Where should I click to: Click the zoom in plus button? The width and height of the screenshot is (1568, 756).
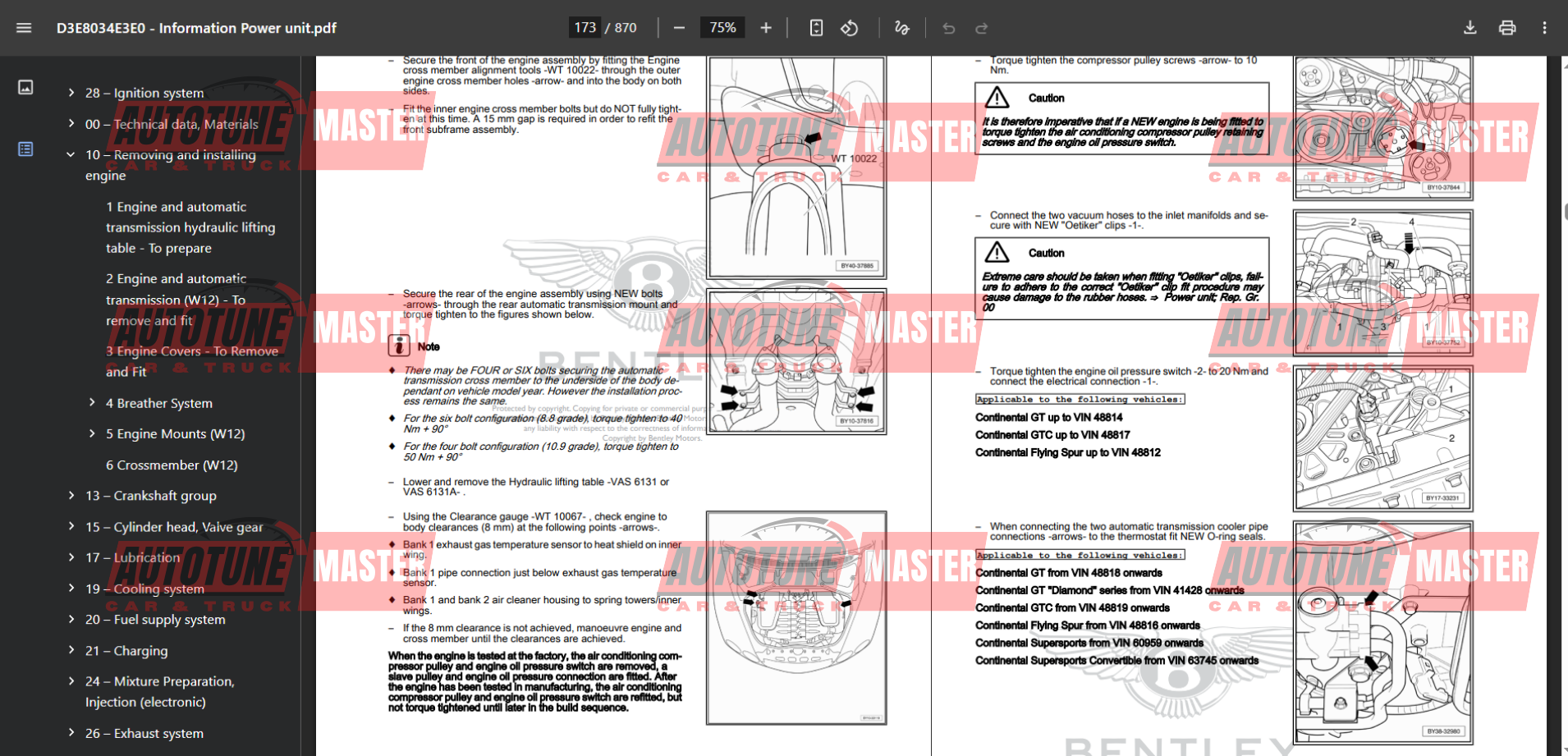766,28
